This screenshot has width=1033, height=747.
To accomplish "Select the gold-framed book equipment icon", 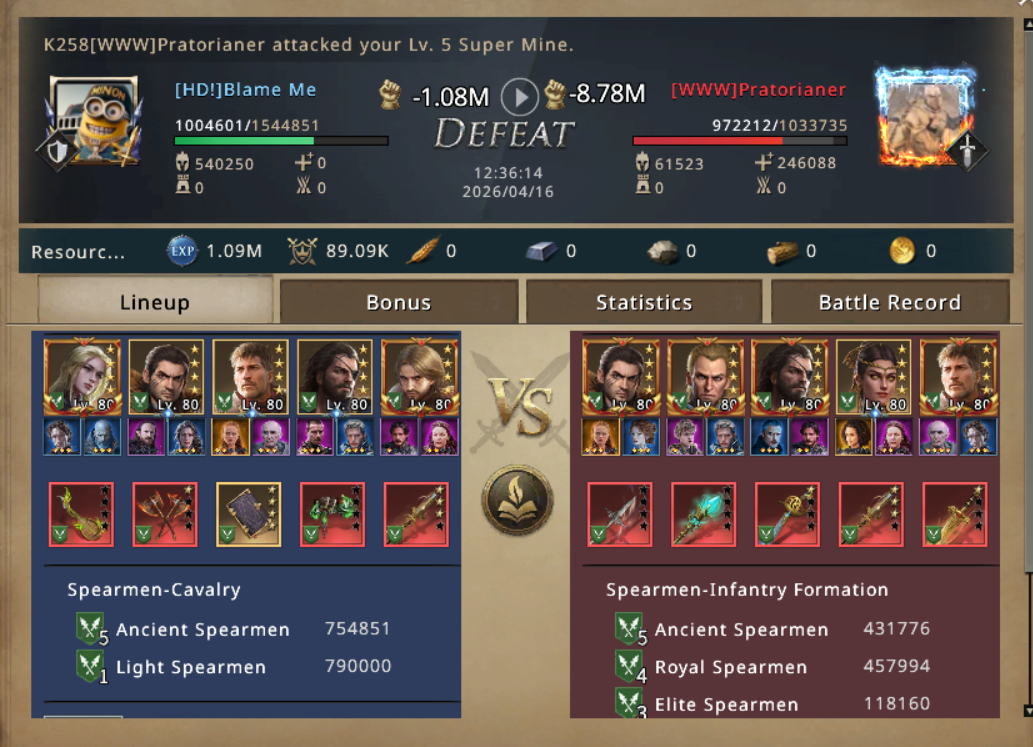I will 248,514.
